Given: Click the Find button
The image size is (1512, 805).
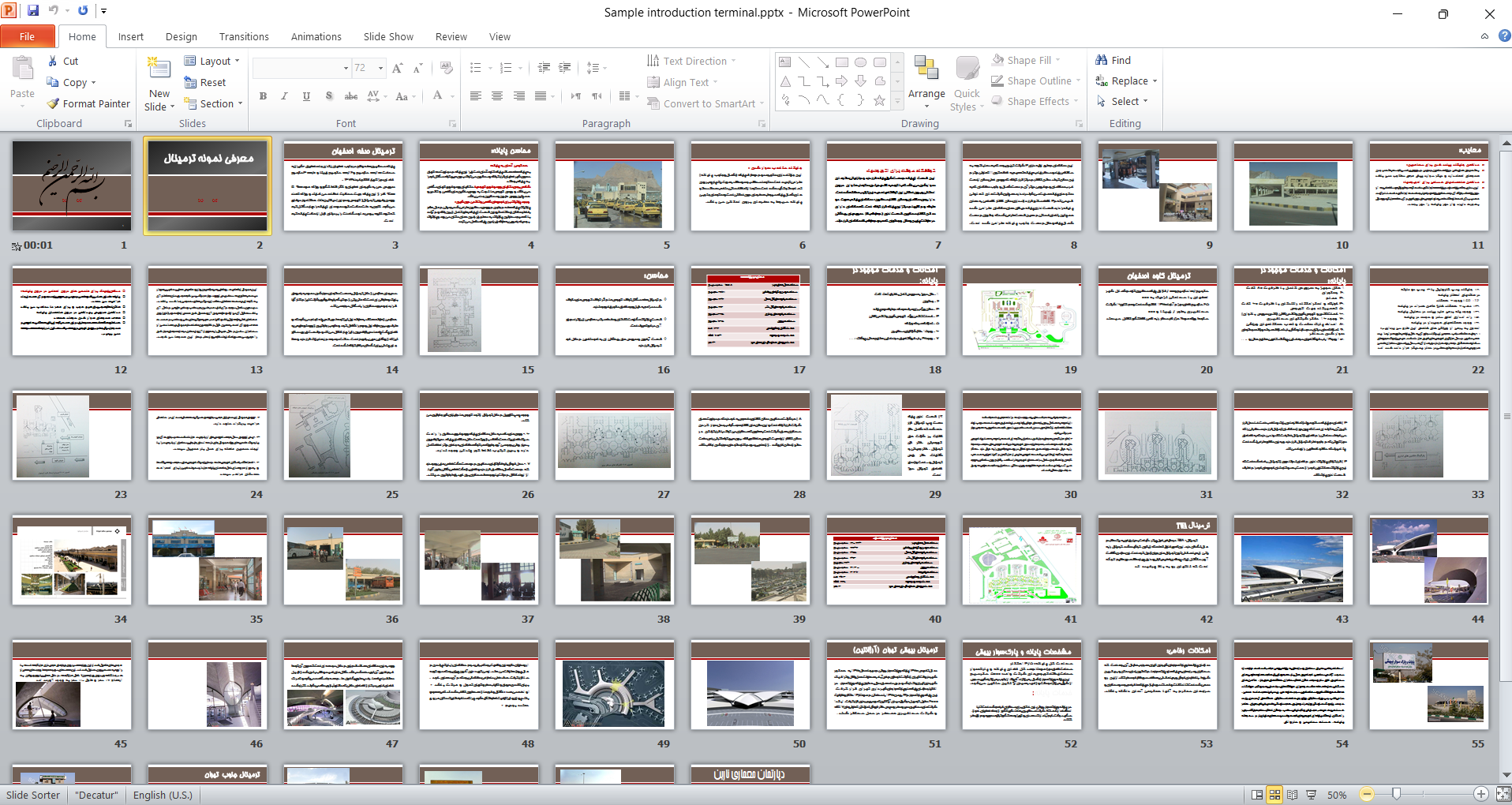Looking at the screenshot, I should click(1113, 60).
